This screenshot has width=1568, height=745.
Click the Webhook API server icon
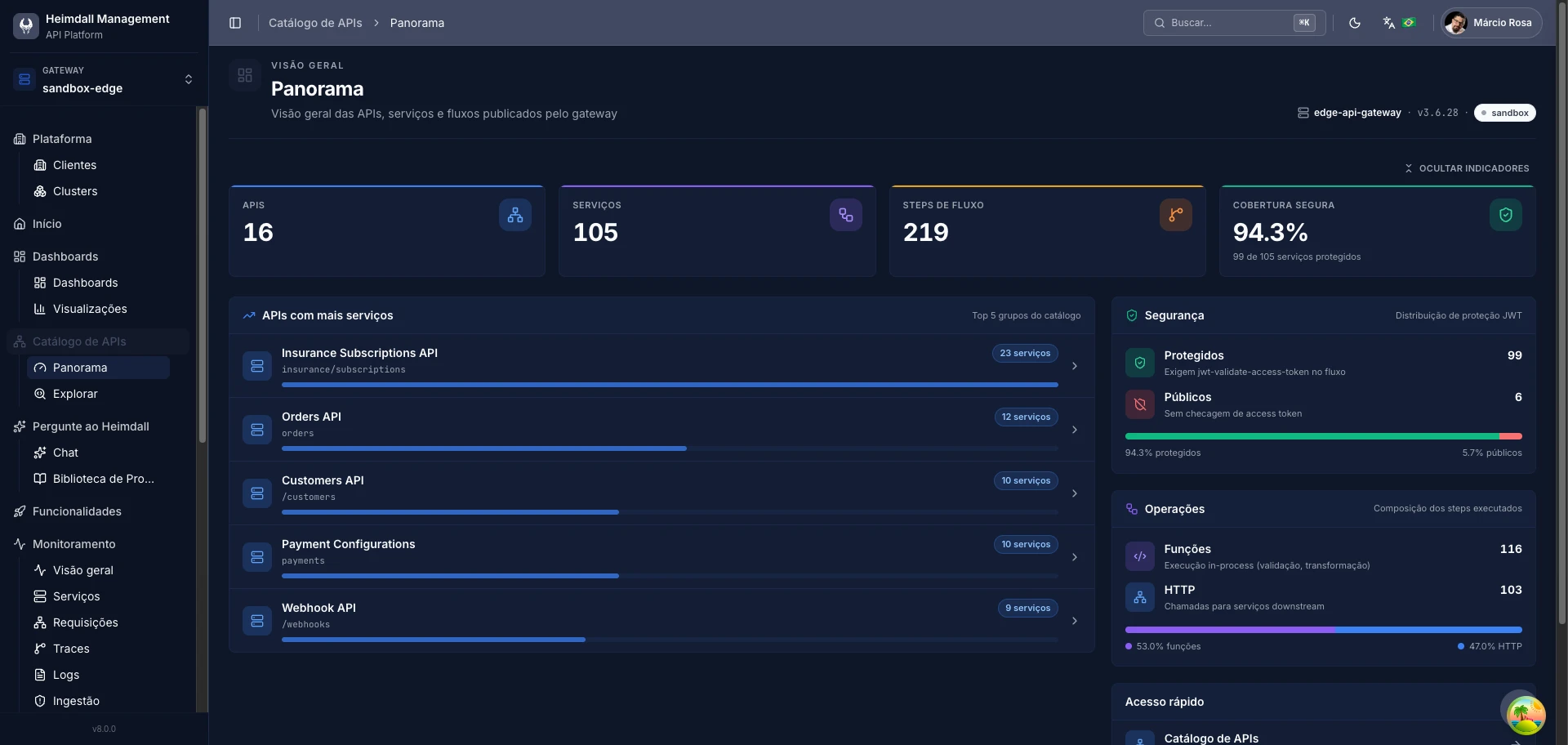pos(257,621)
